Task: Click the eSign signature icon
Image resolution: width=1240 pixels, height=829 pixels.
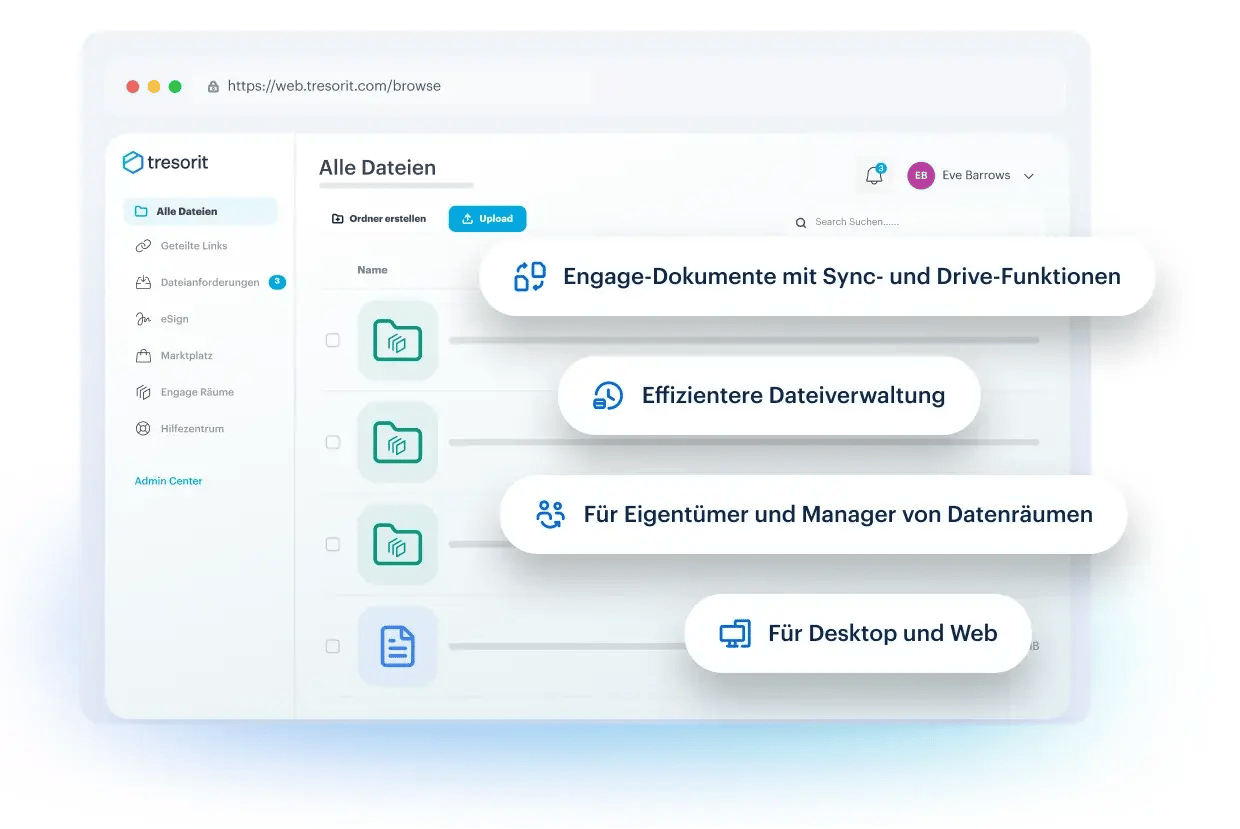Action: (x=142, y=319)
